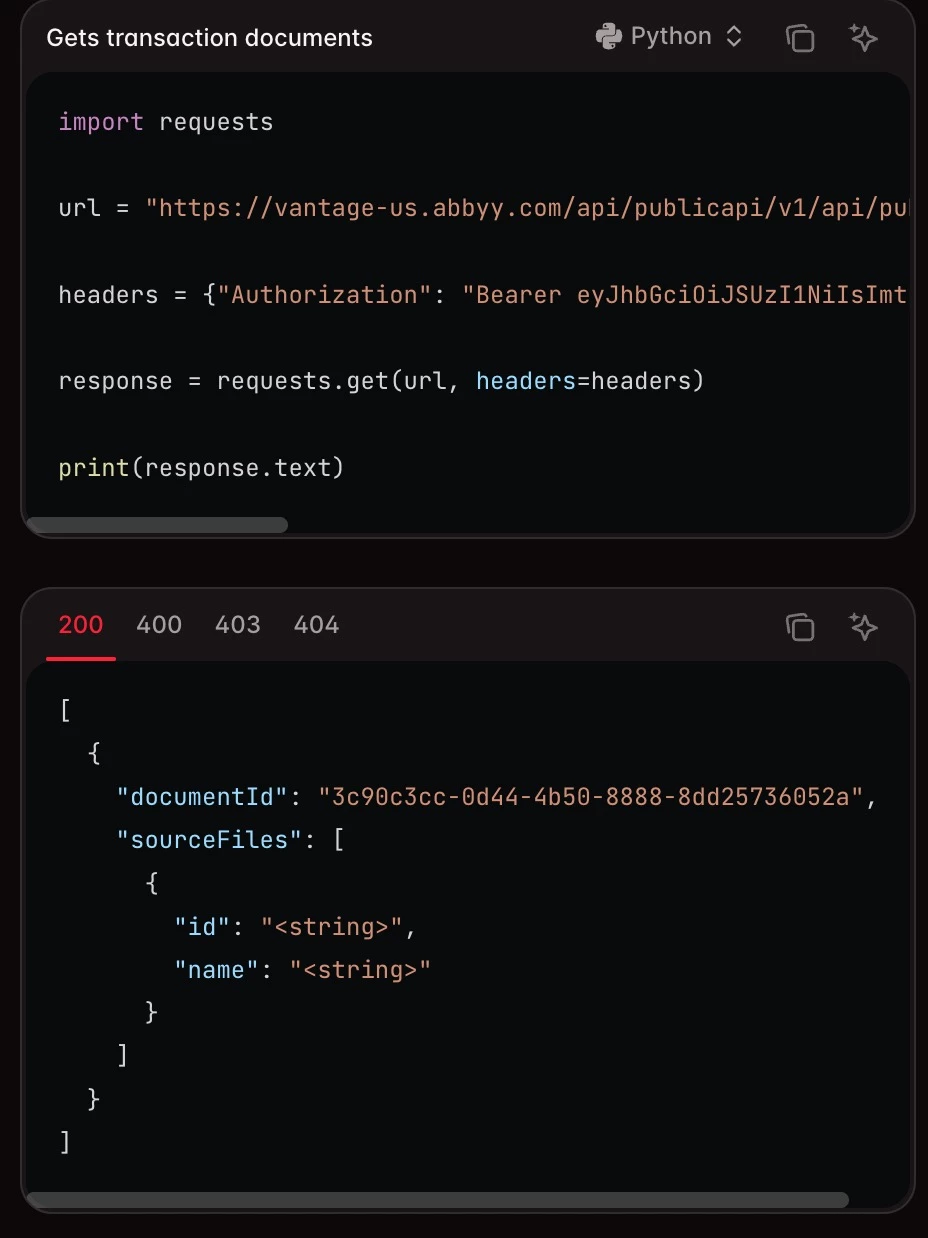
Task: Click the copy icon next to the Python selector
Action: (800, 37)
